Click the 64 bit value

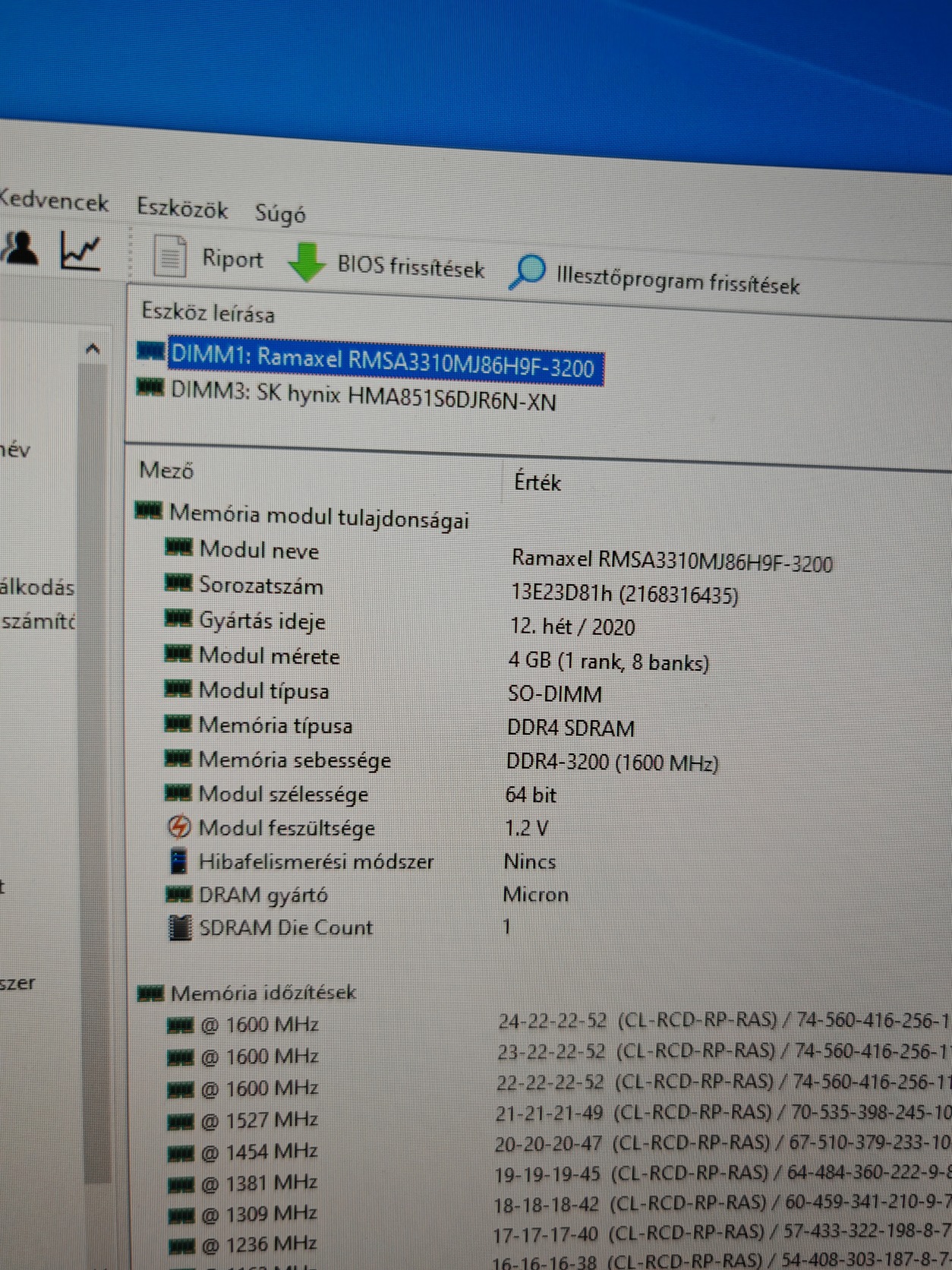[x=531, y=795]
